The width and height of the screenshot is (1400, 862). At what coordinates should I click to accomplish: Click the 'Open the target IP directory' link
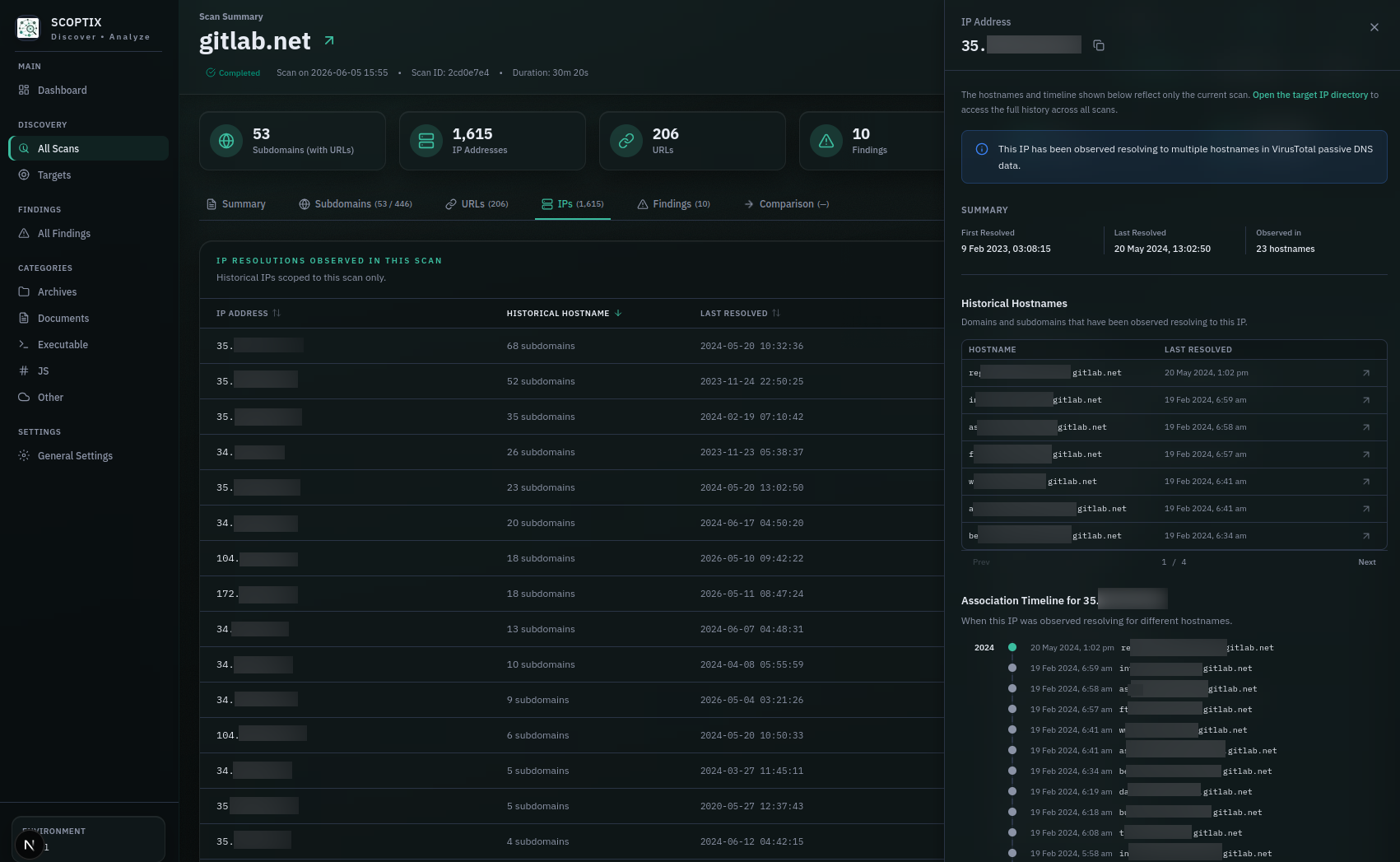pyautogui.click(x=1310, y=96)
